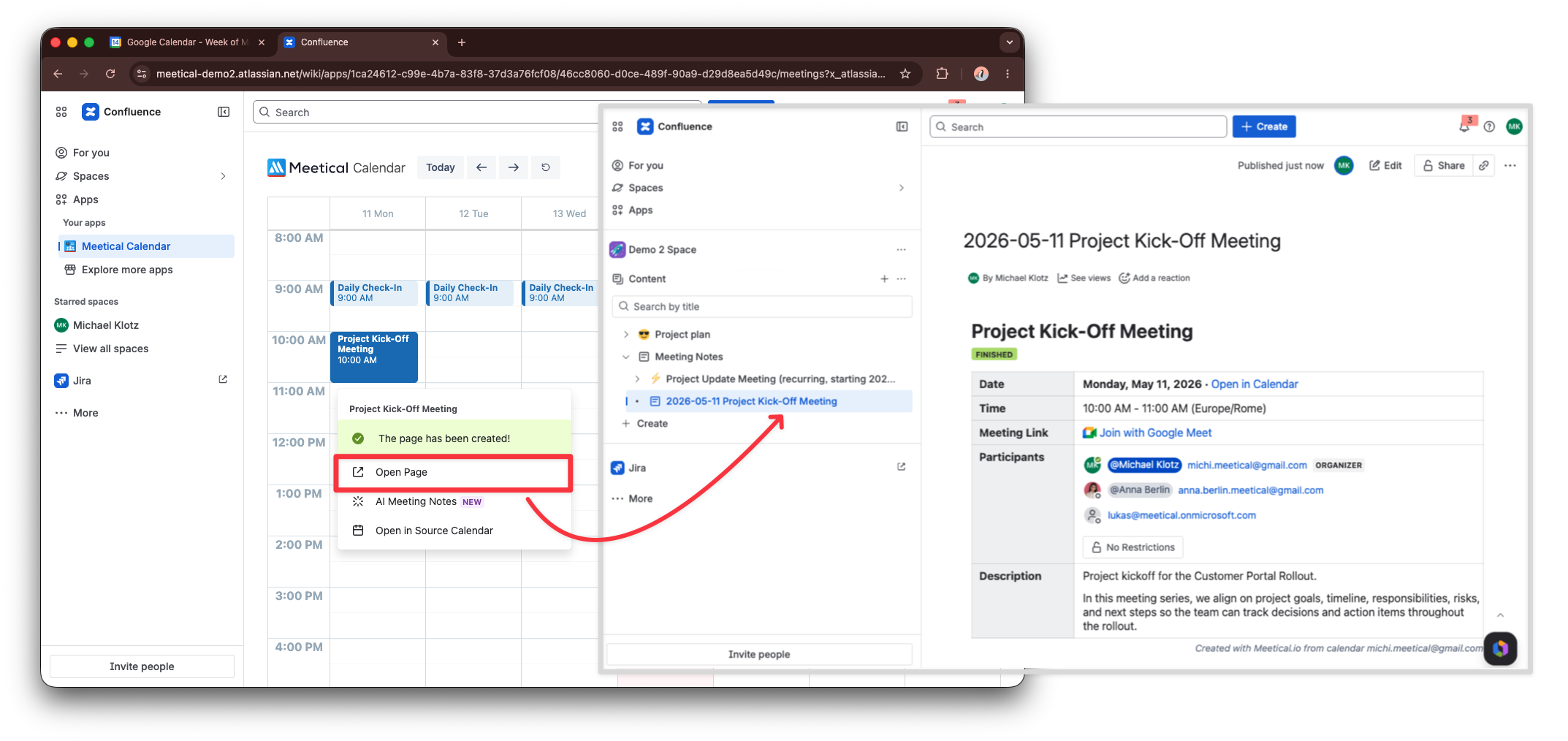Expand the Spaces chevron in the right panel sidebar
Viewport: 1568px width, 741px height.
[902, 188]
